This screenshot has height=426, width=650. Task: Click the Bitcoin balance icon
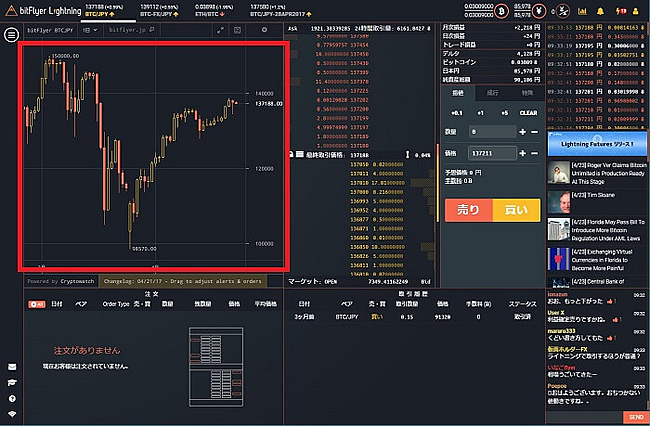[x=501, y=11]
